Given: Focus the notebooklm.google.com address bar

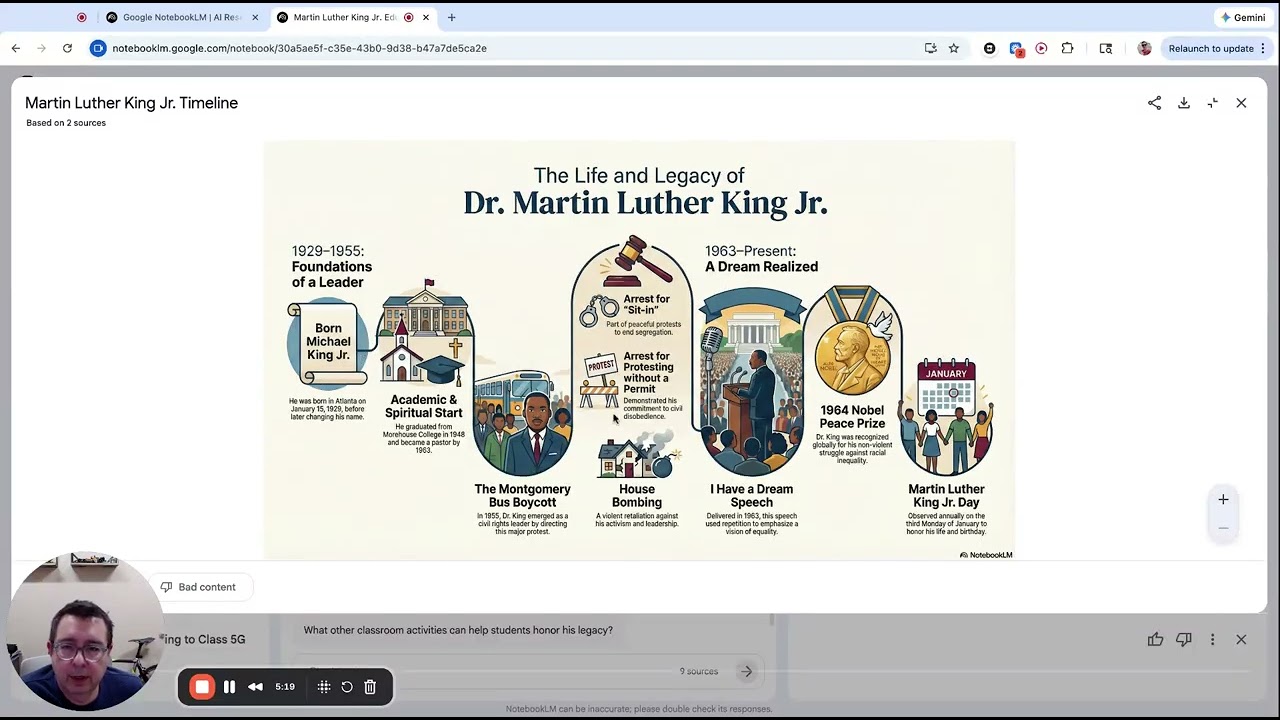Looking at the screenshot, I should [x=299, y=48].
